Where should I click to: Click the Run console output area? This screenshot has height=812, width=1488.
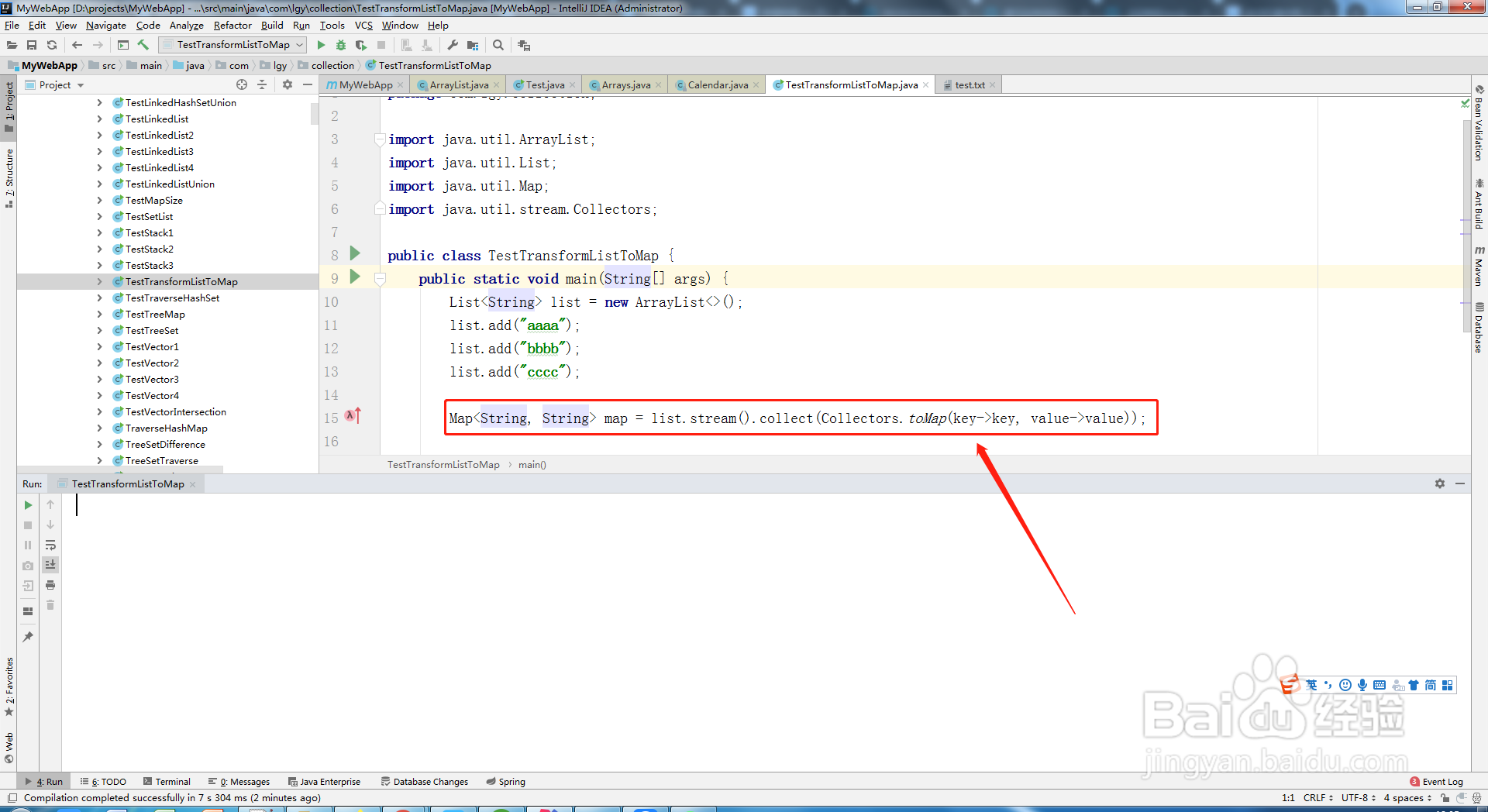tap(766, 631)
